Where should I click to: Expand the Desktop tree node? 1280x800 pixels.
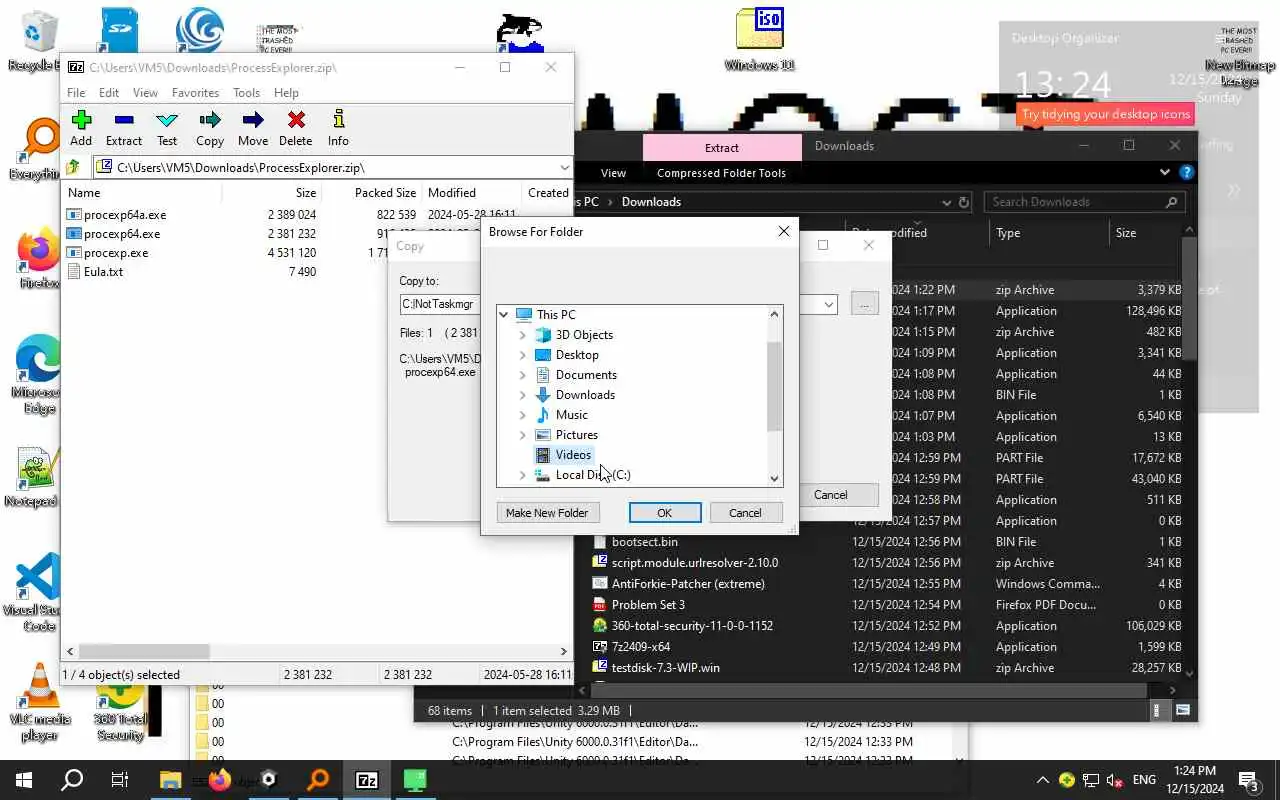(522, 354)
